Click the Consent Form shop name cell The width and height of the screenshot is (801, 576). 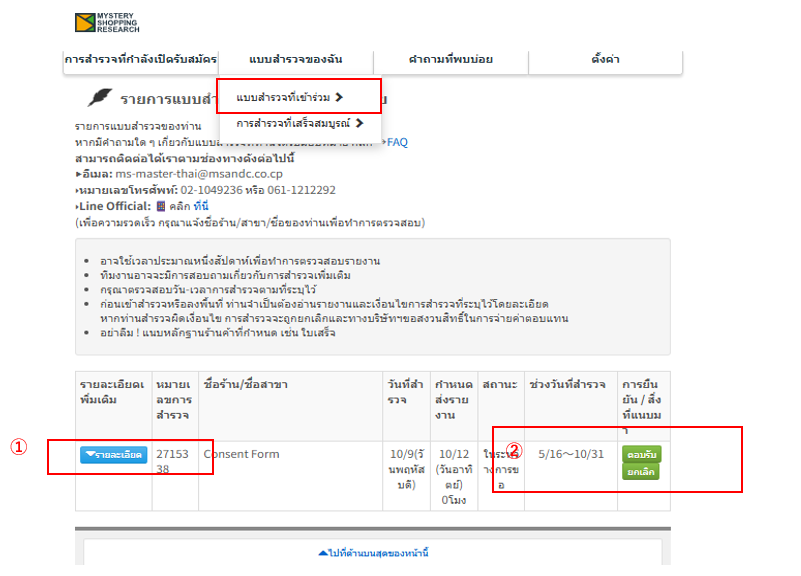pyautogui.click(x=290, y=476)
